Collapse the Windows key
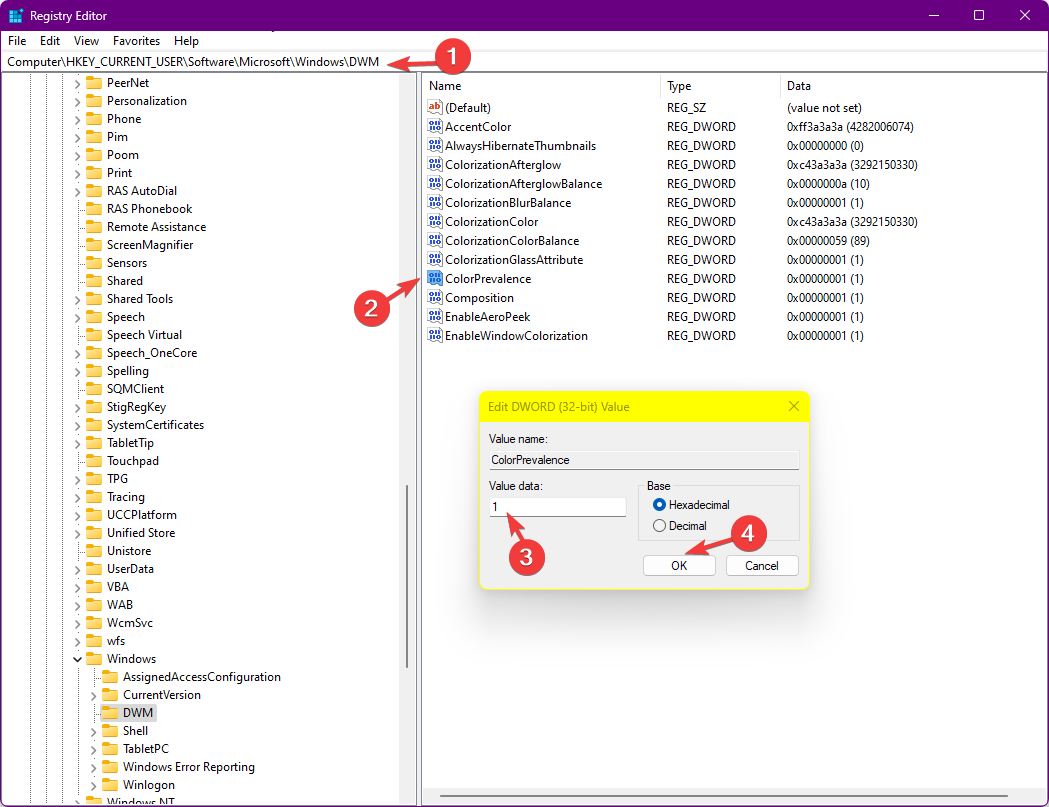 pos(77,658)
